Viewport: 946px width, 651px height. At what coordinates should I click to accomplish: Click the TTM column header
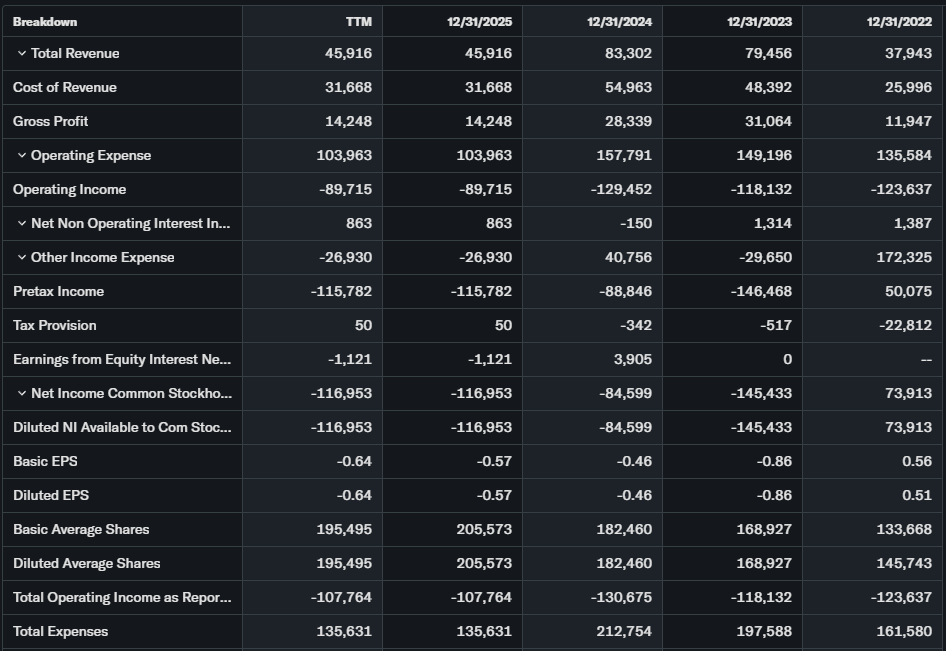click(x=358, y=21)
